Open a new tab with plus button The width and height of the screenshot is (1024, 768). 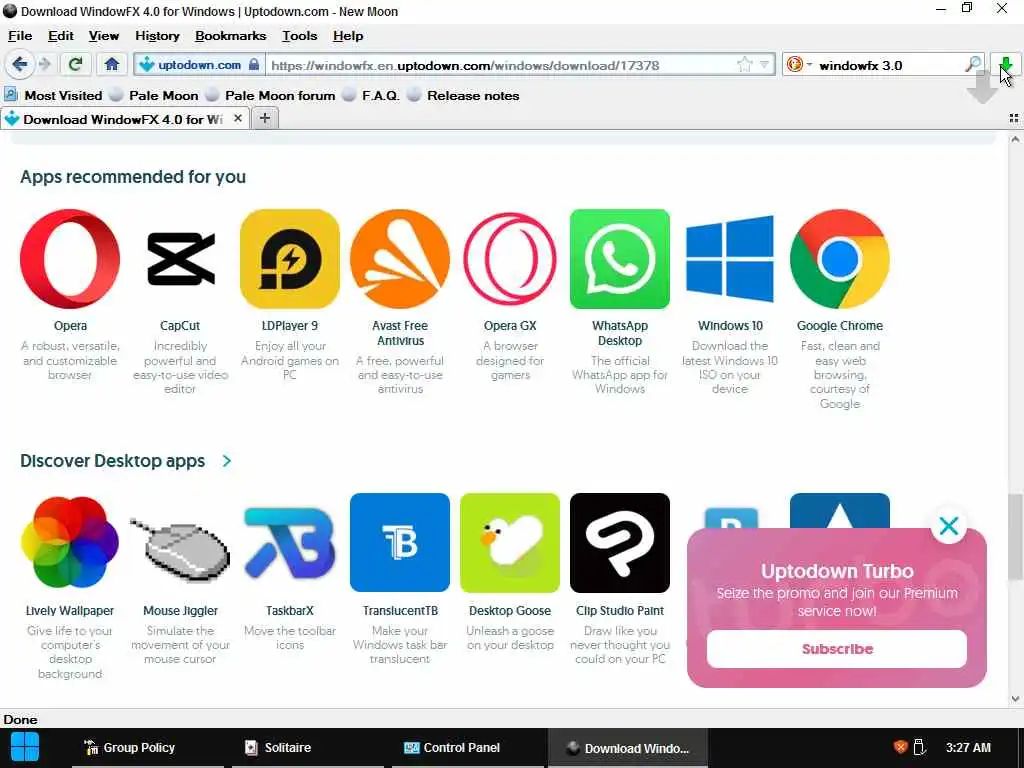point(264,118)
